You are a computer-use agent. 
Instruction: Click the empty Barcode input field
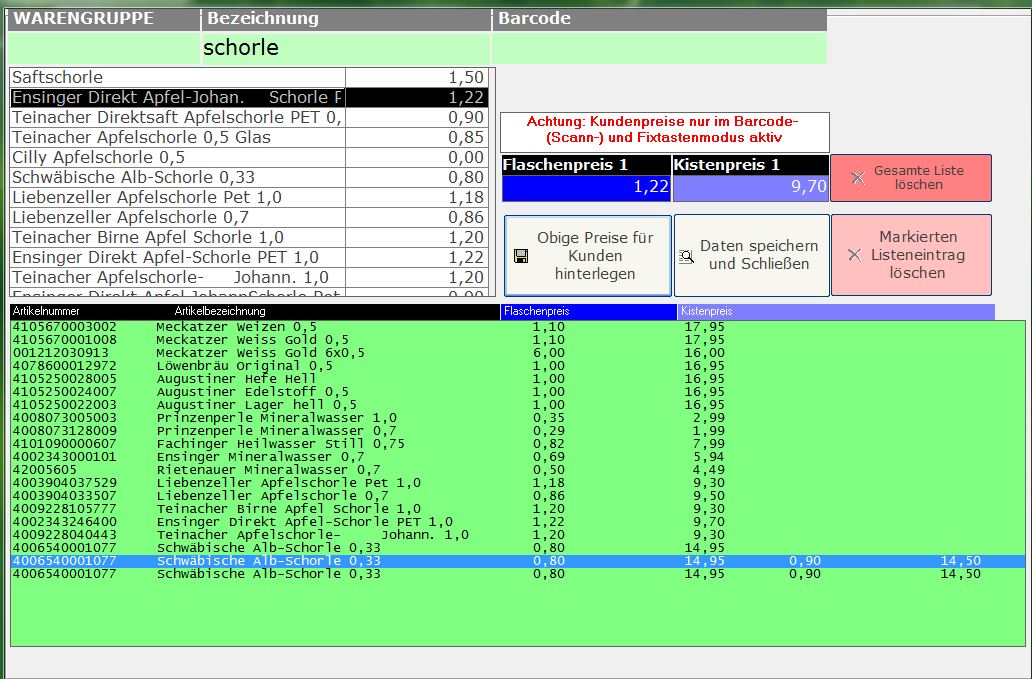click(x=659, y=48)
